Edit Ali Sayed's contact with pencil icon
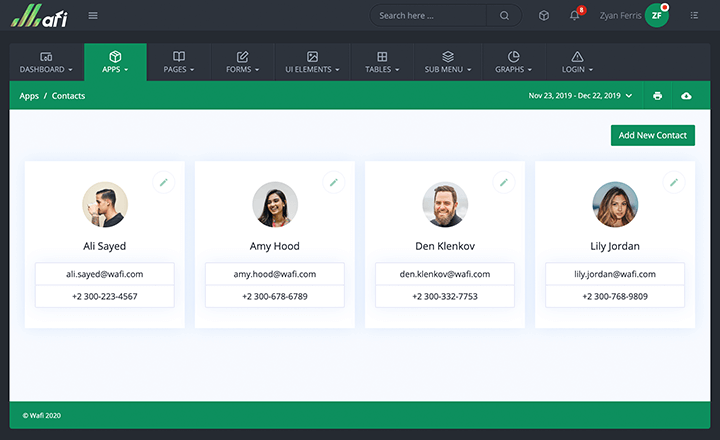The height and width of the screenshot is (440, 720). (x=164, y=182)
